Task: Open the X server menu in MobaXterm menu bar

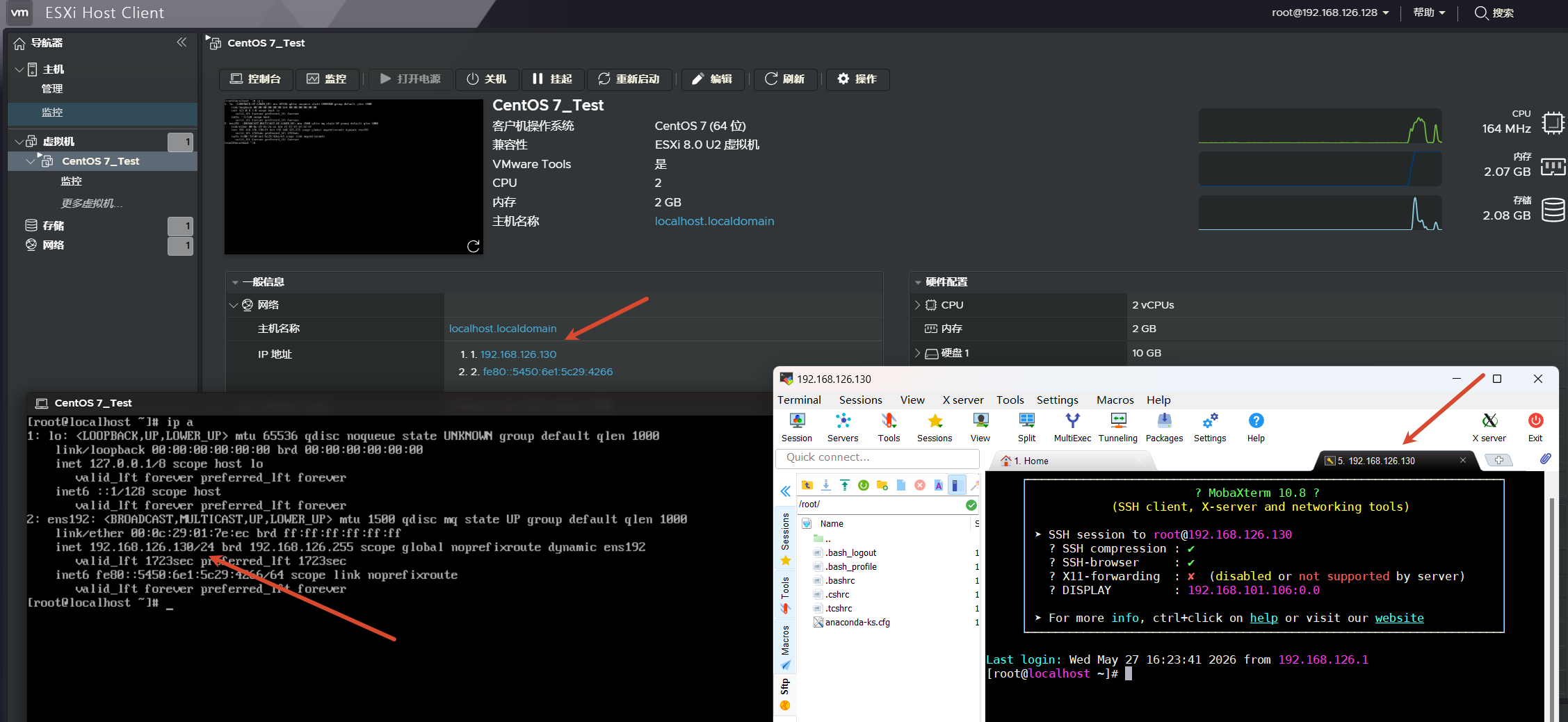Action: click(x=963, y=400)
